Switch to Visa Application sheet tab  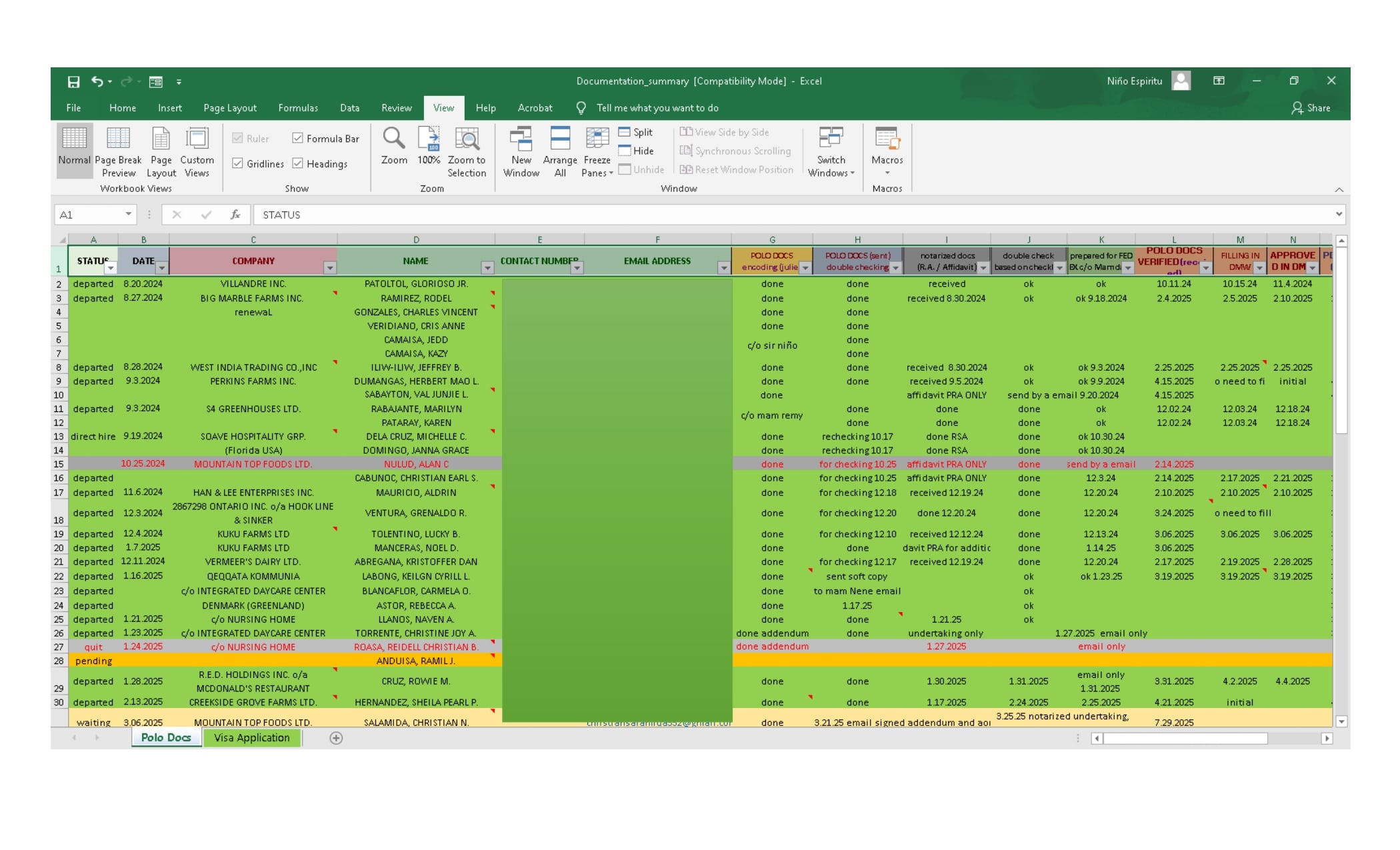251,737
